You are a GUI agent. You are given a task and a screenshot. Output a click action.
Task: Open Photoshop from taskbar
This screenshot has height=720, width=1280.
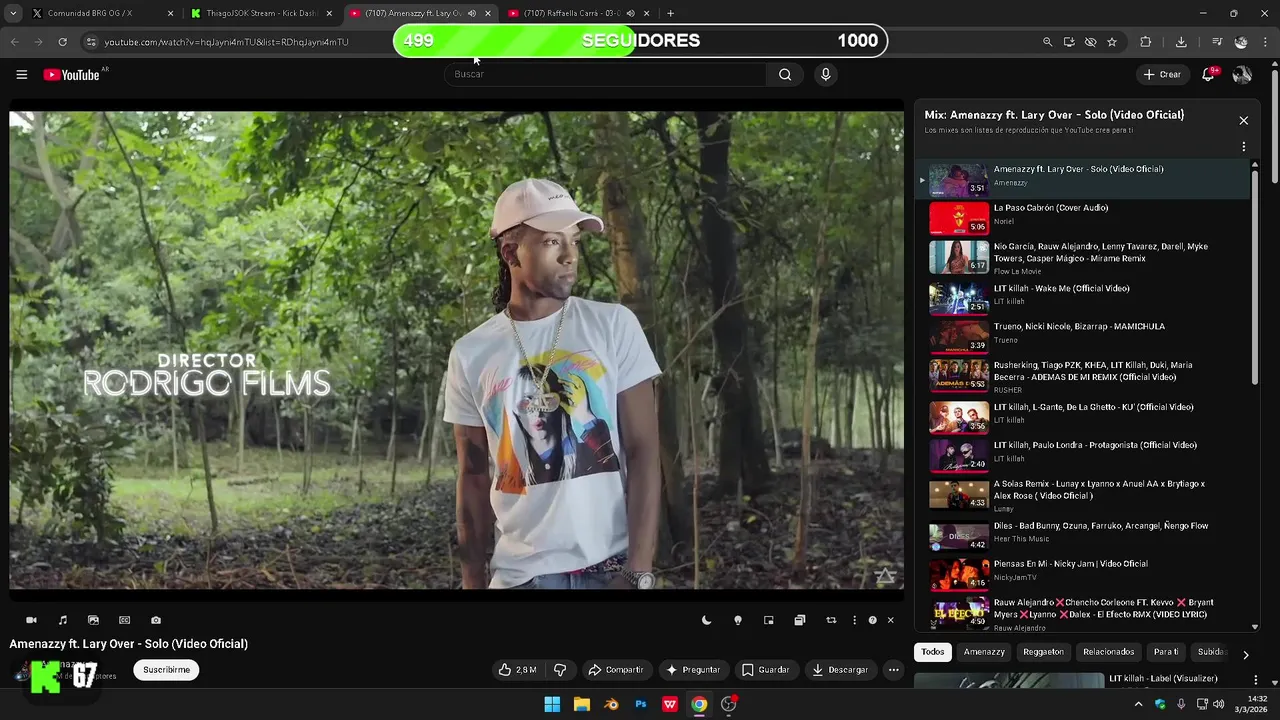click(x=641, y=704)
